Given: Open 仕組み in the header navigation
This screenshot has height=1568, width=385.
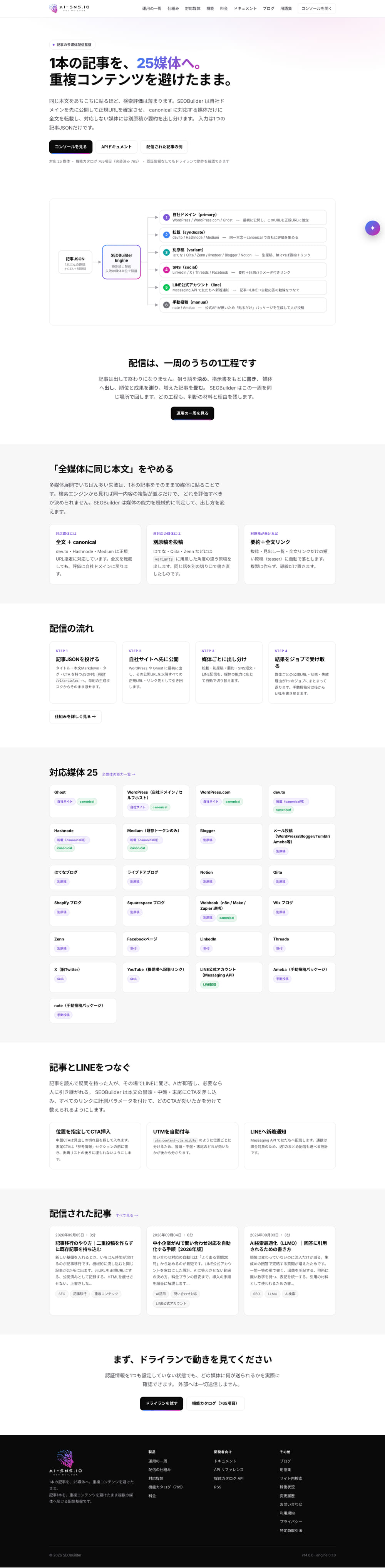Looking at the screenshot, I should (x=173, y=8).
